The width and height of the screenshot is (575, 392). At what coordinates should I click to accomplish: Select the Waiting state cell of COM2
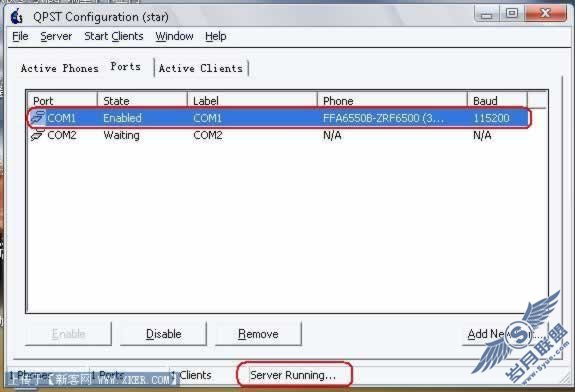click(x=121, y=135)
